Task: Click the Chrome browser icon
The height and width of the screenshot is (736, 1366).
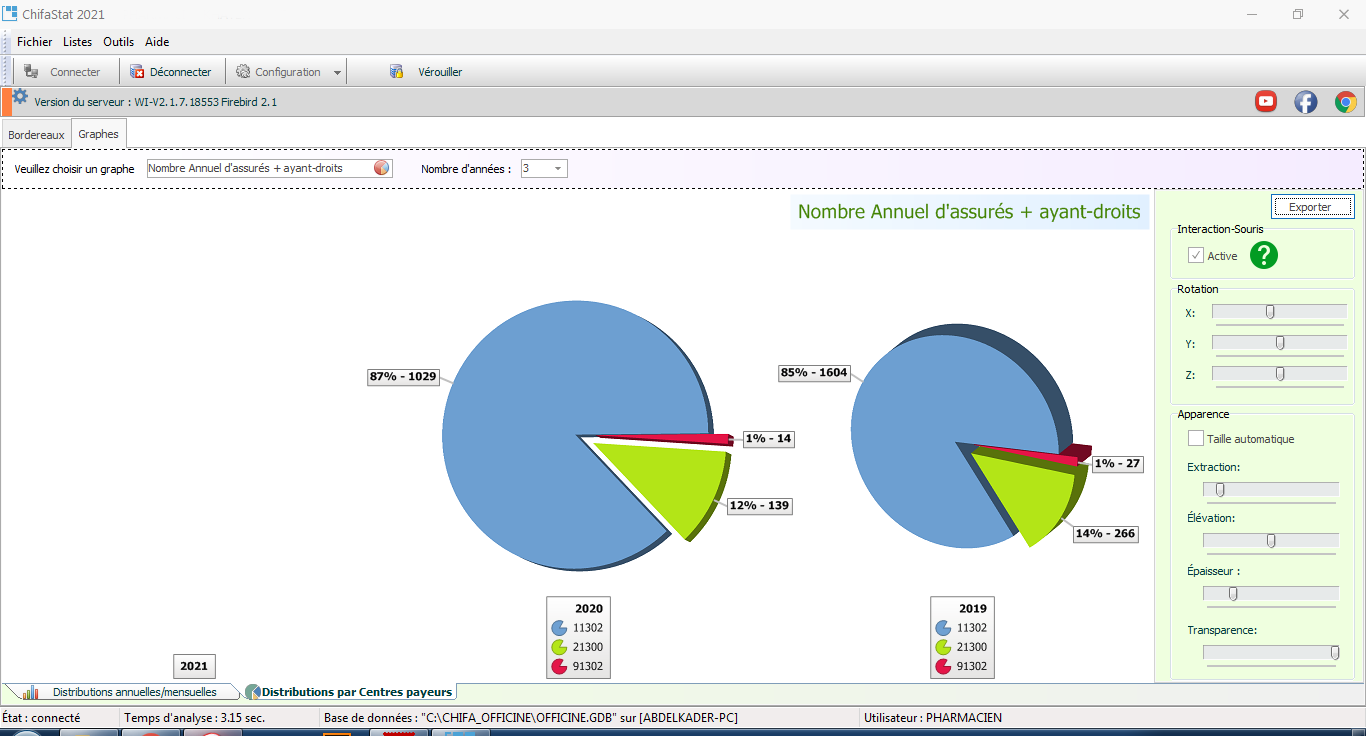Action: pos(1346,101)
